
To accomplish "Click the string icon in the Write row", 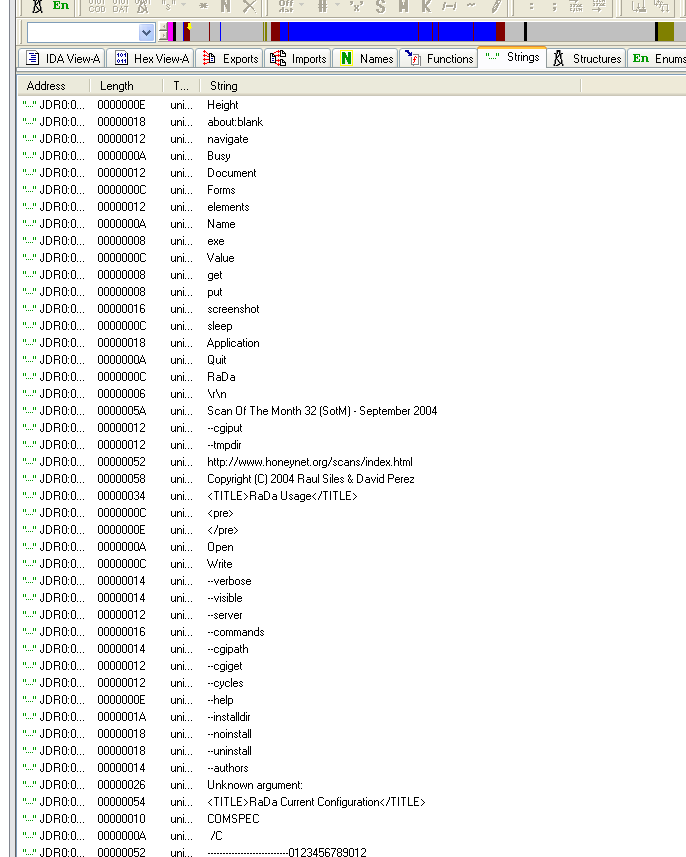I will pyautogui.click(x=30, y=563).
